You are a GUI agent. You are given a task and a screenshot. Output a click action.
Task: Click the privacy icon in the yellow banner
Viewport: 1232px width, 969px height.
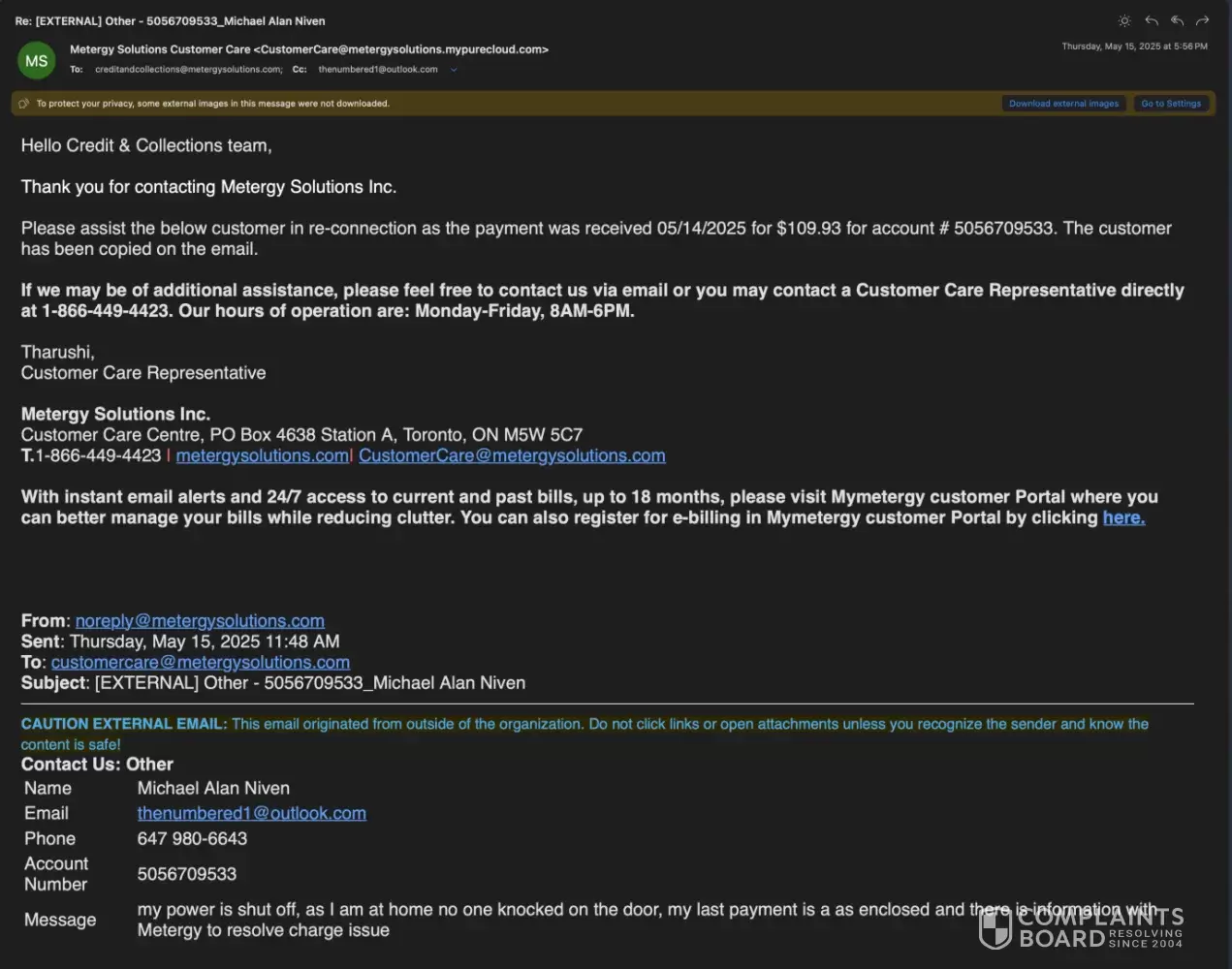tap(24, 104)
